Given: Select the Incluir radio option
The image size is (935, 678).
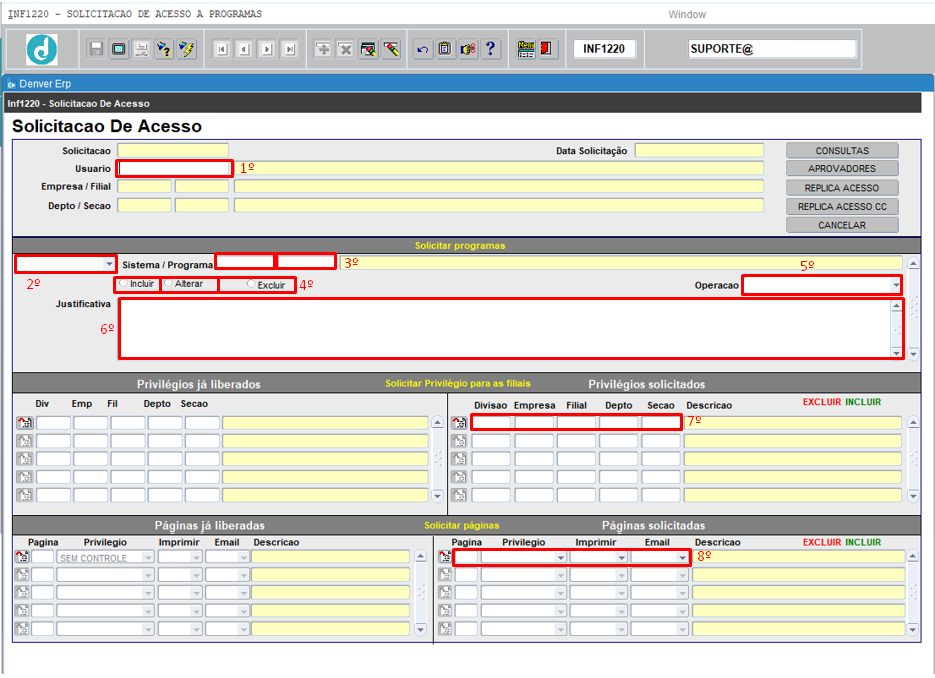Looking at the screenshot, I should coord(123,284).
